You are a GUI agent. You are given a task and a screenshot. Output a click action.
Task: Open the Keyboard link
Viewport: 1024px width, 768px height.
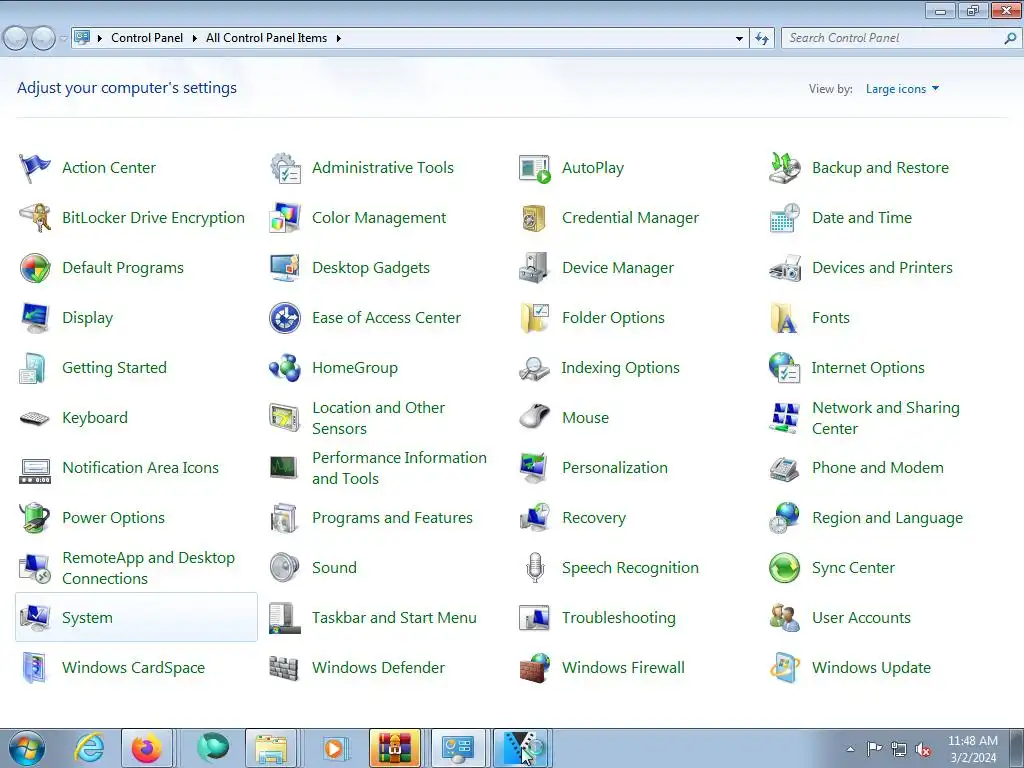(95, 418)
